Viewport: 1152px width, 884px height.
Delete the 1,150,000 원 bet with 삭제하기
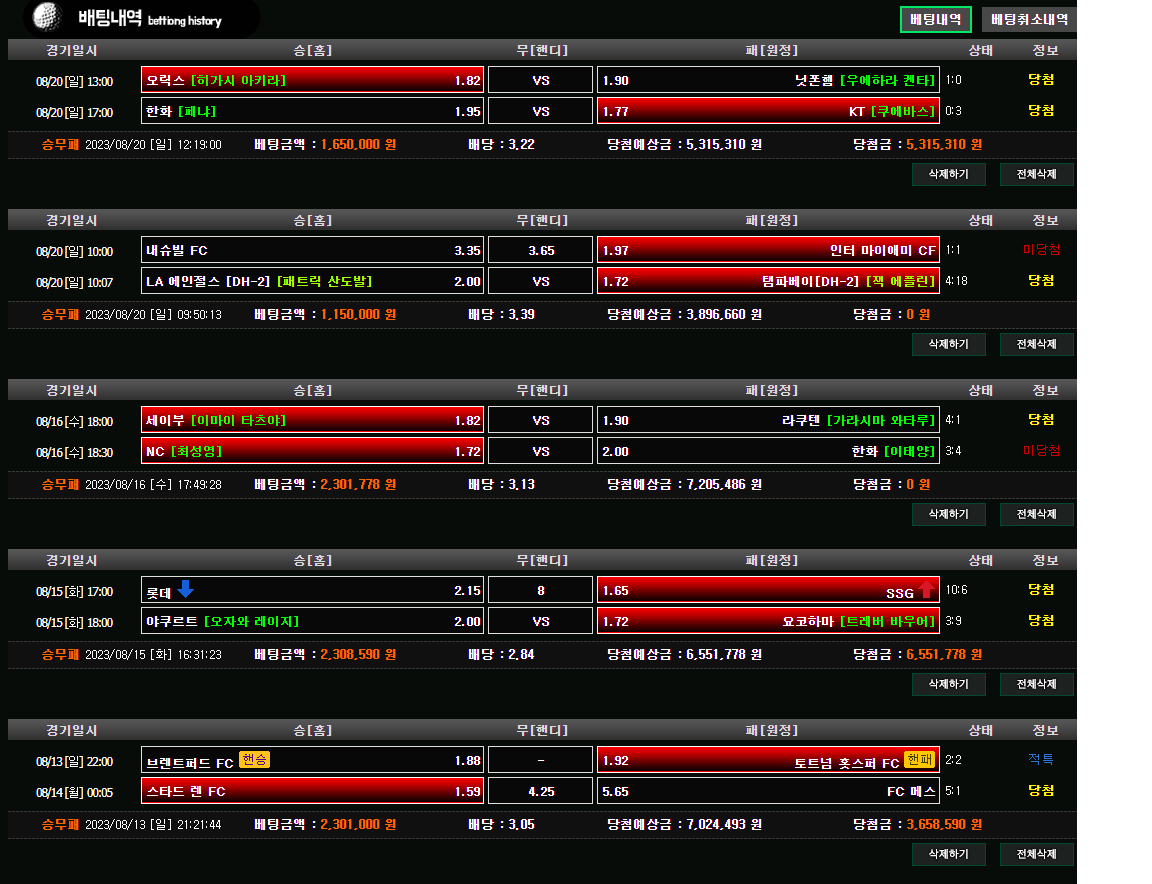pos(948,344)
